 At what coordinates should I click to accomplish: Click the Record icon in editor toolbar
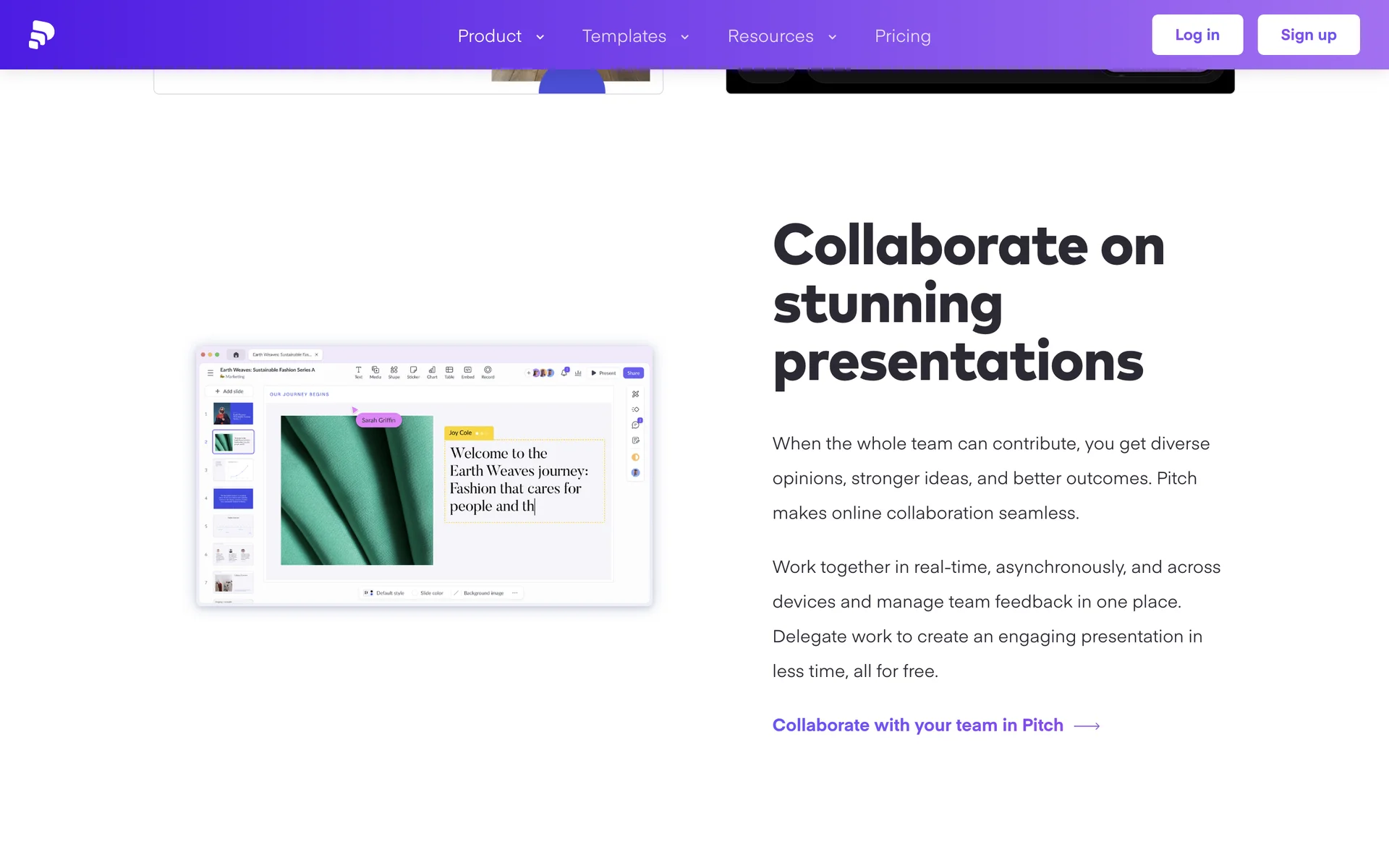coord(488,372)
